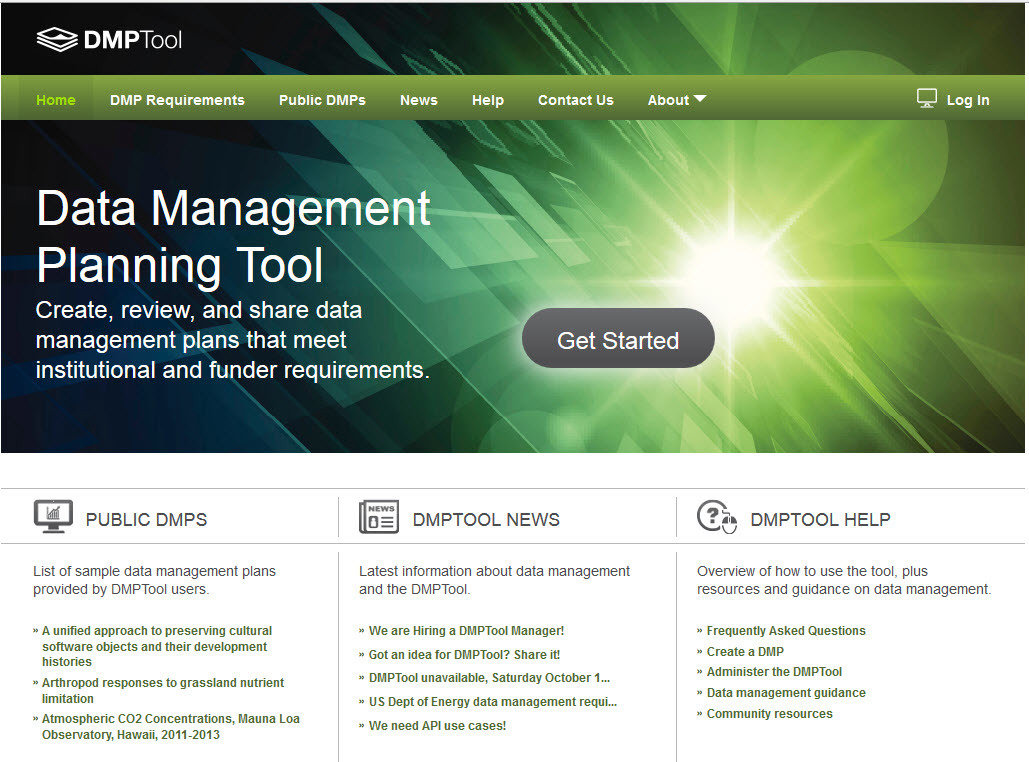Open 'We need API use cases!' news
Viewport: 1029px width, 762px height.
[437, 725]
